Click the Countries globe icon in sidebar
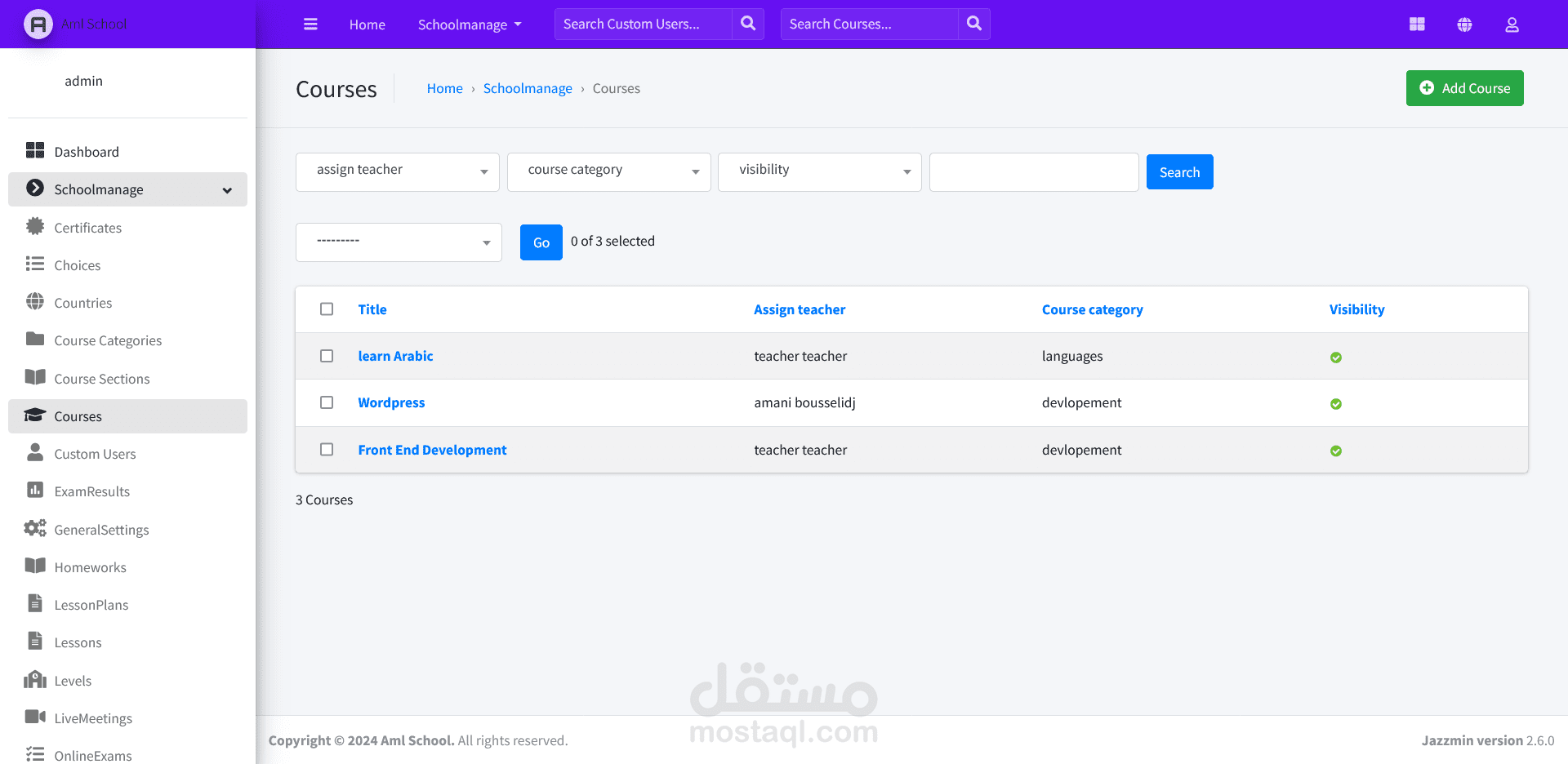The image size is (1568, 764). (x=35, y=301)
